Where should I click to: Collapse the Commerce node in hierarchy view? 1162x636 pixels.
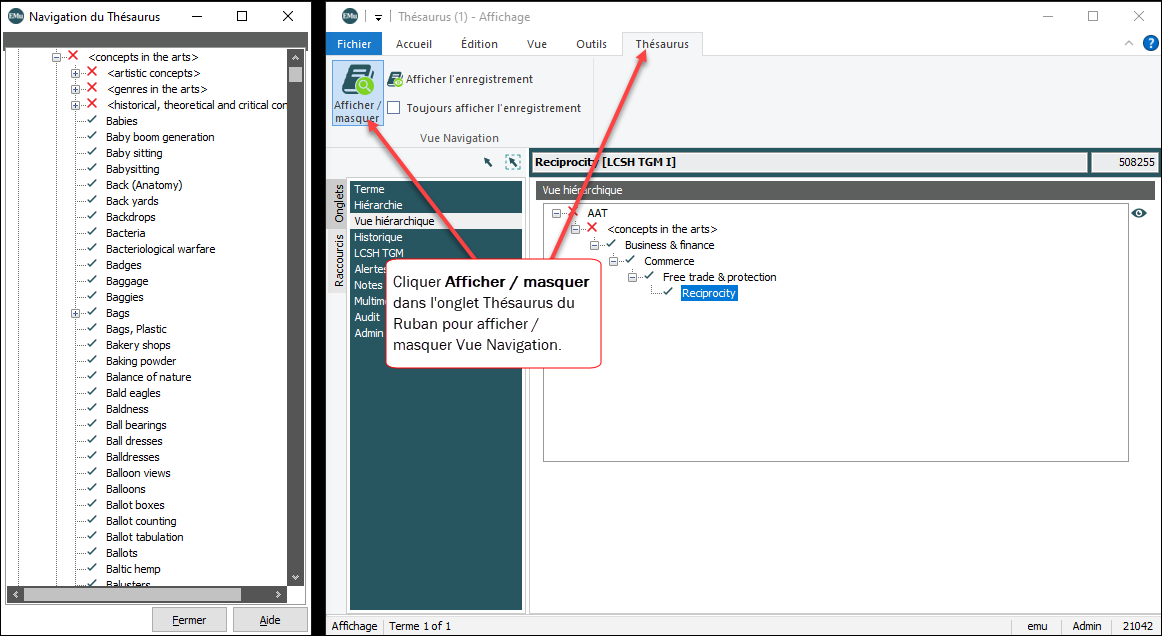[614, 261]
